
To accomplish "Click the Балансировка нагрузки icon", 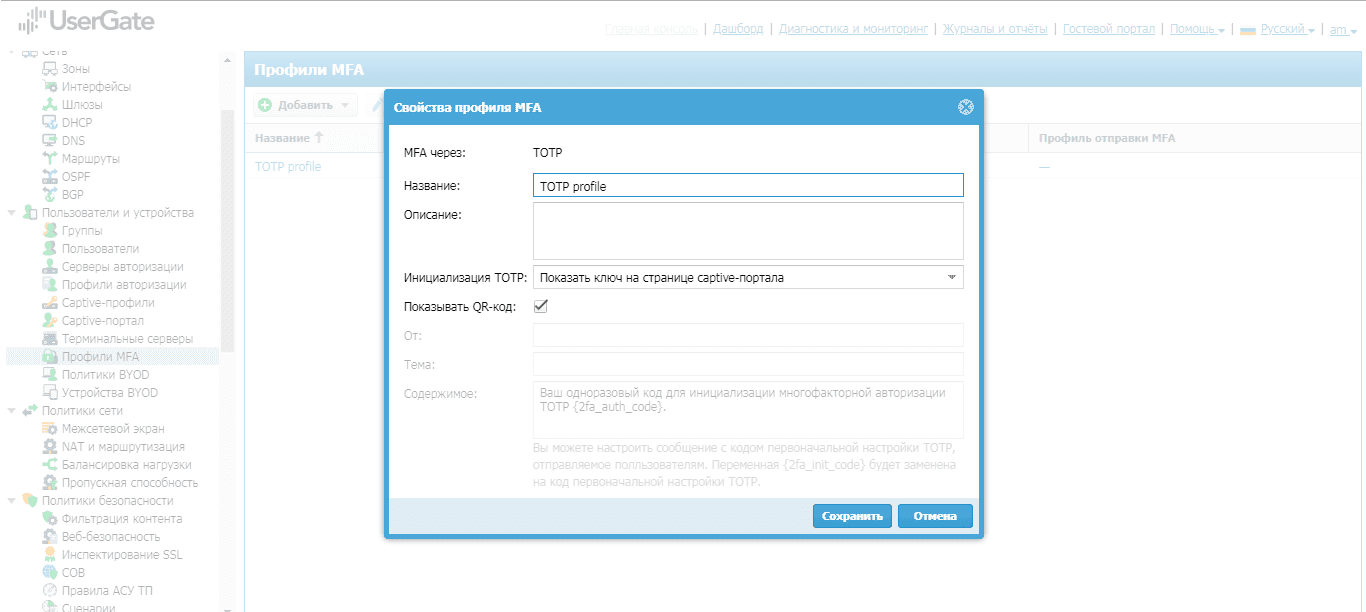I will click(x=50, y=465).
